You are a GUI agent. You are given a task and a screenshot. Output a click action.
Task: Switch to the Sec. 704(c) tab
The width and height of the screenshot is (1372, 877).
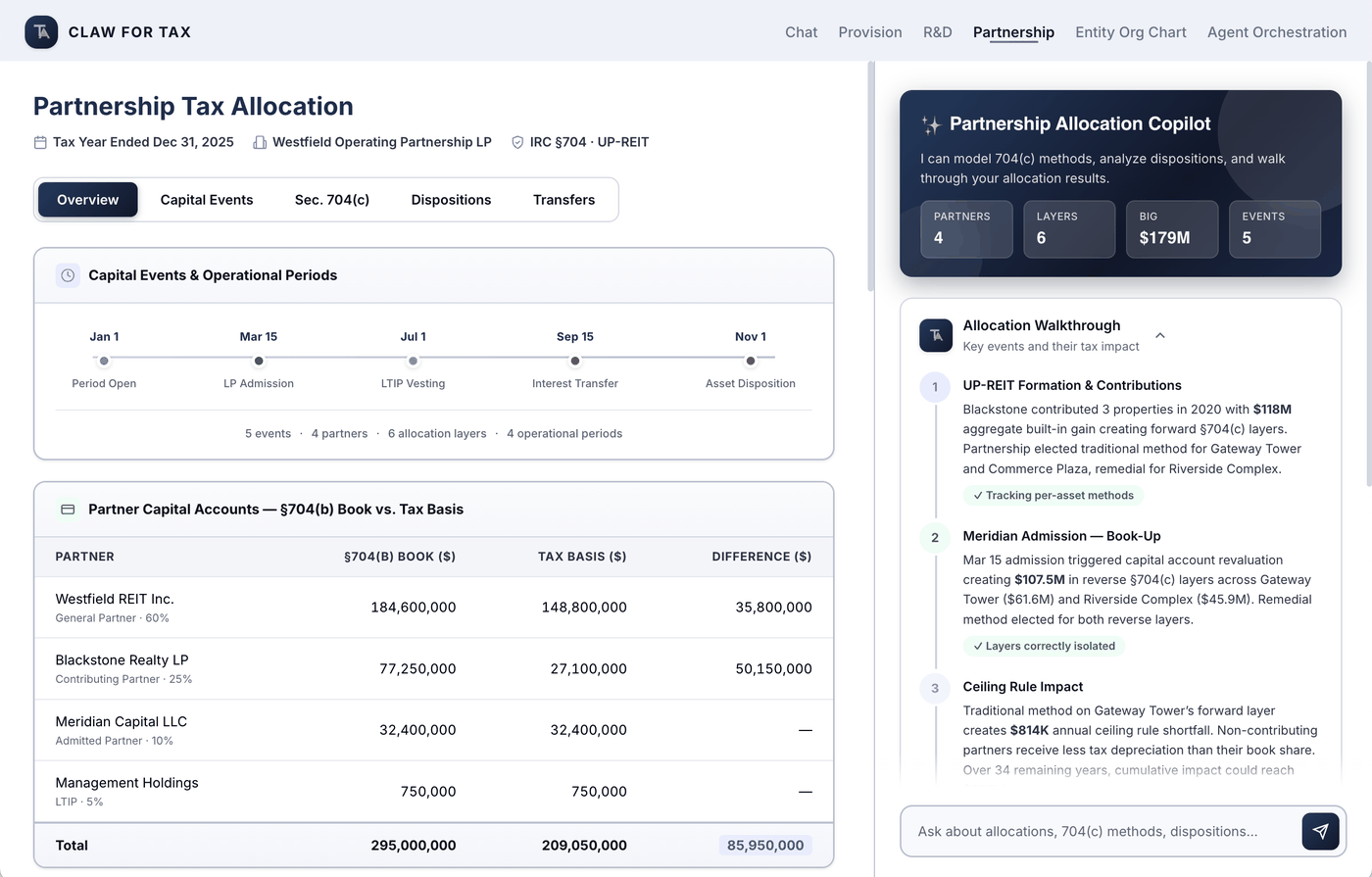332,200
